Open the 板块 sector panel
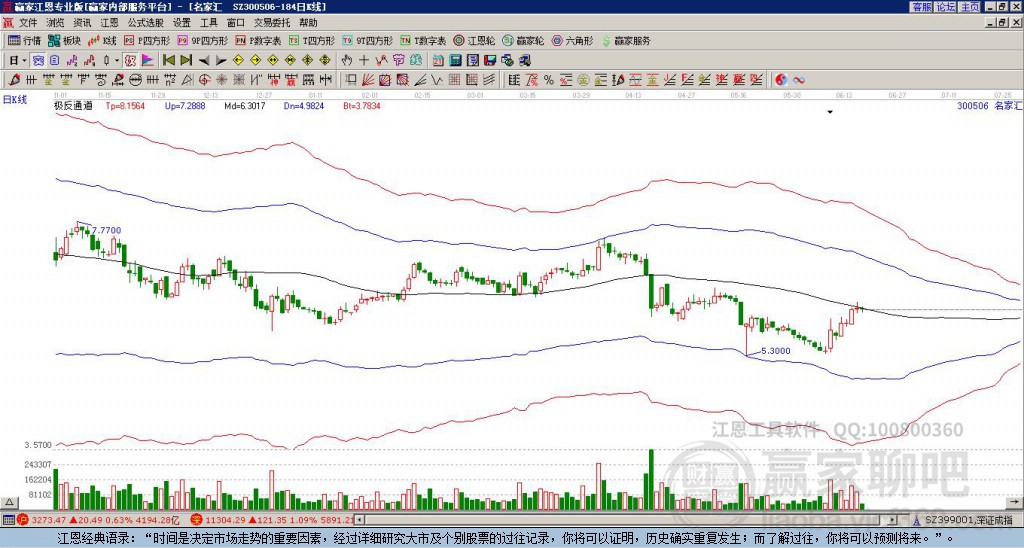 64,40
